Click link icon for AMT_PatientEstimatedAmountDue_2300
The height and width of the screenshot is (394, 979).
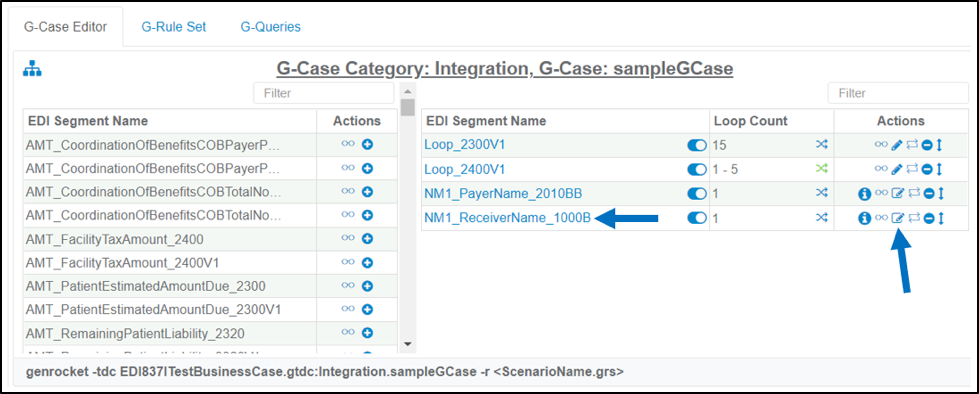[348, 285]
